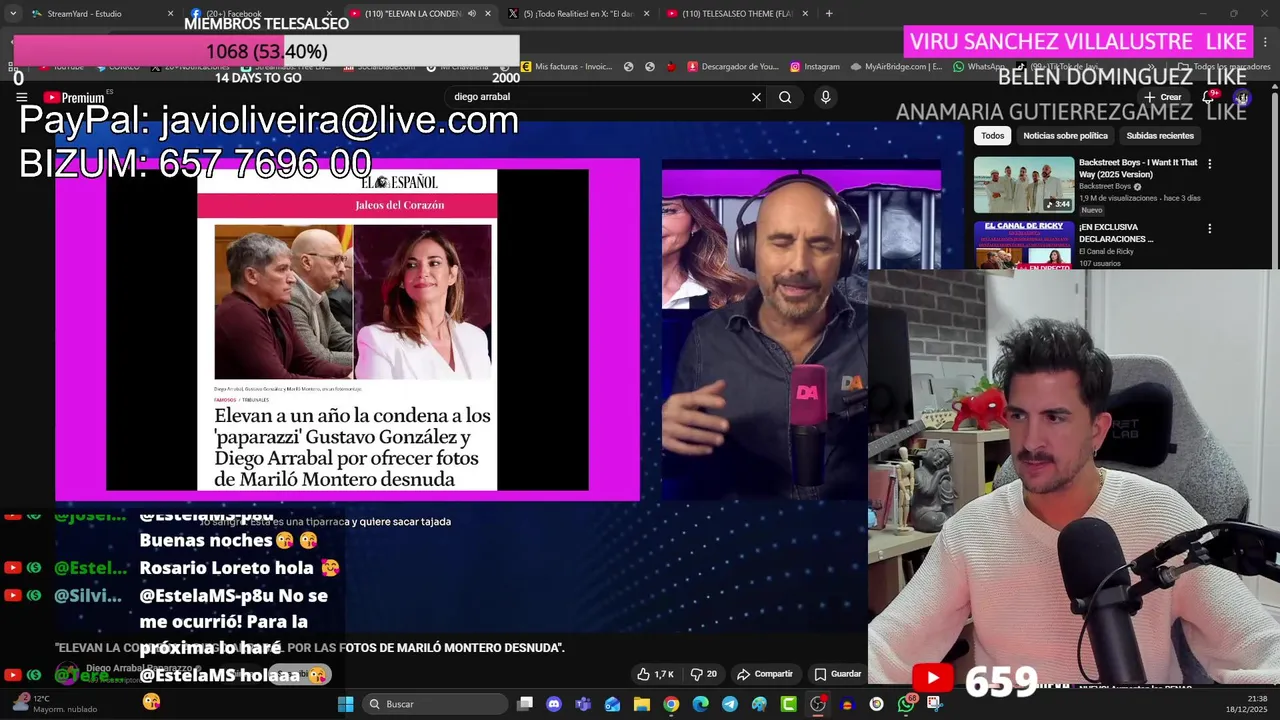Clear the 'diego arrabal' search text
Viewport: 1280px width, 720px height.
point(756,97)
